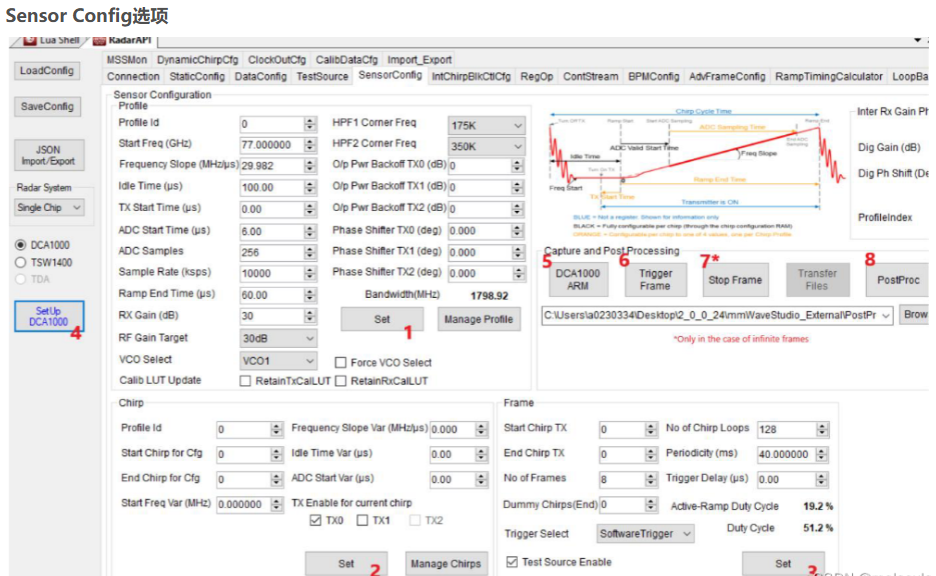Click the Sample Rate (ksps) field
Screen dimensions: 936x576
point(272,273)
